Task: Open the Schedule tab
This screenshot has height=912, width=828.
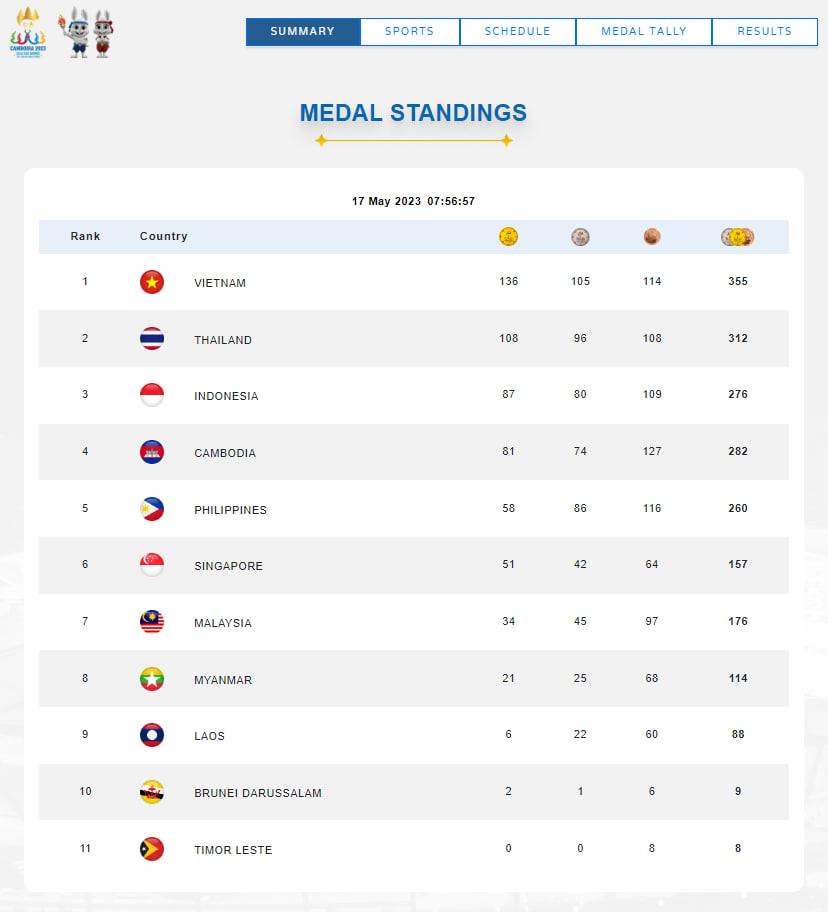Action: coord(518,32)
